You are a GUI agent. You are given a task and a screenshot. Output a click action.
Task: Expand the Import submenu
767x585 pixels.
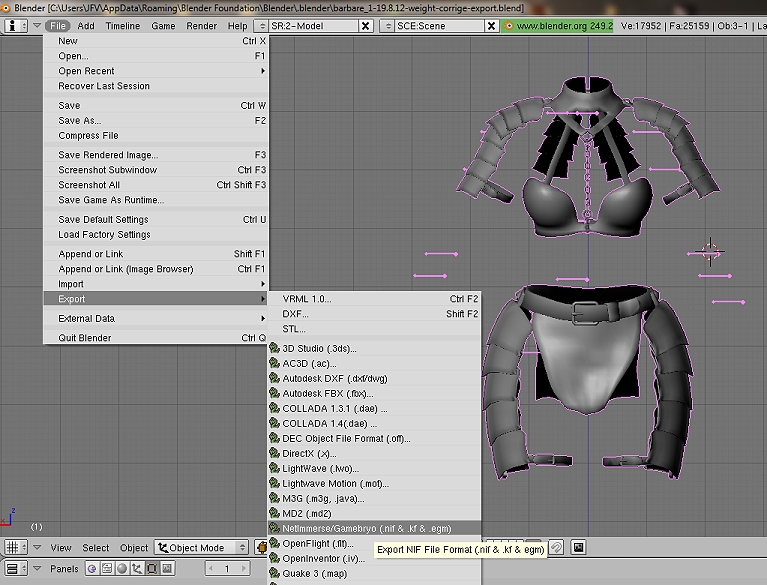(x=156, y=284)
